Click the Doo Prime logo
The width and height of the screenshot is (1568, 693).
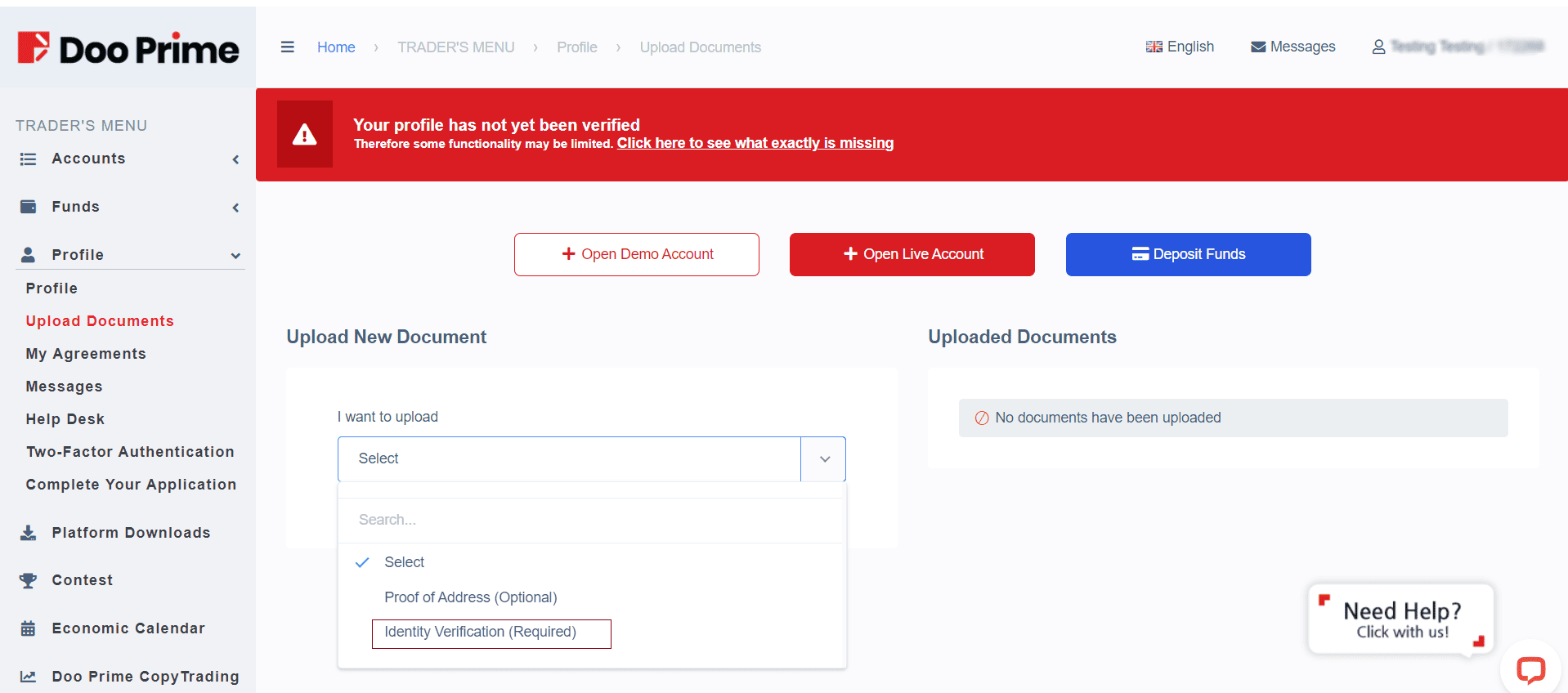pos(128,48)
